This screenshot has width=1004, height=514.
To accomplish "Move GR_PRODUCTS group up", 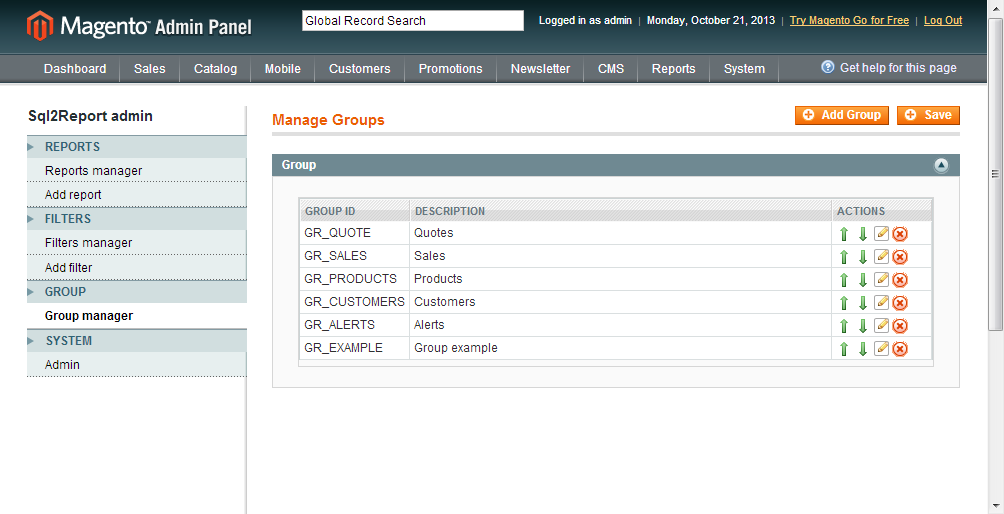I will point(844,280).
